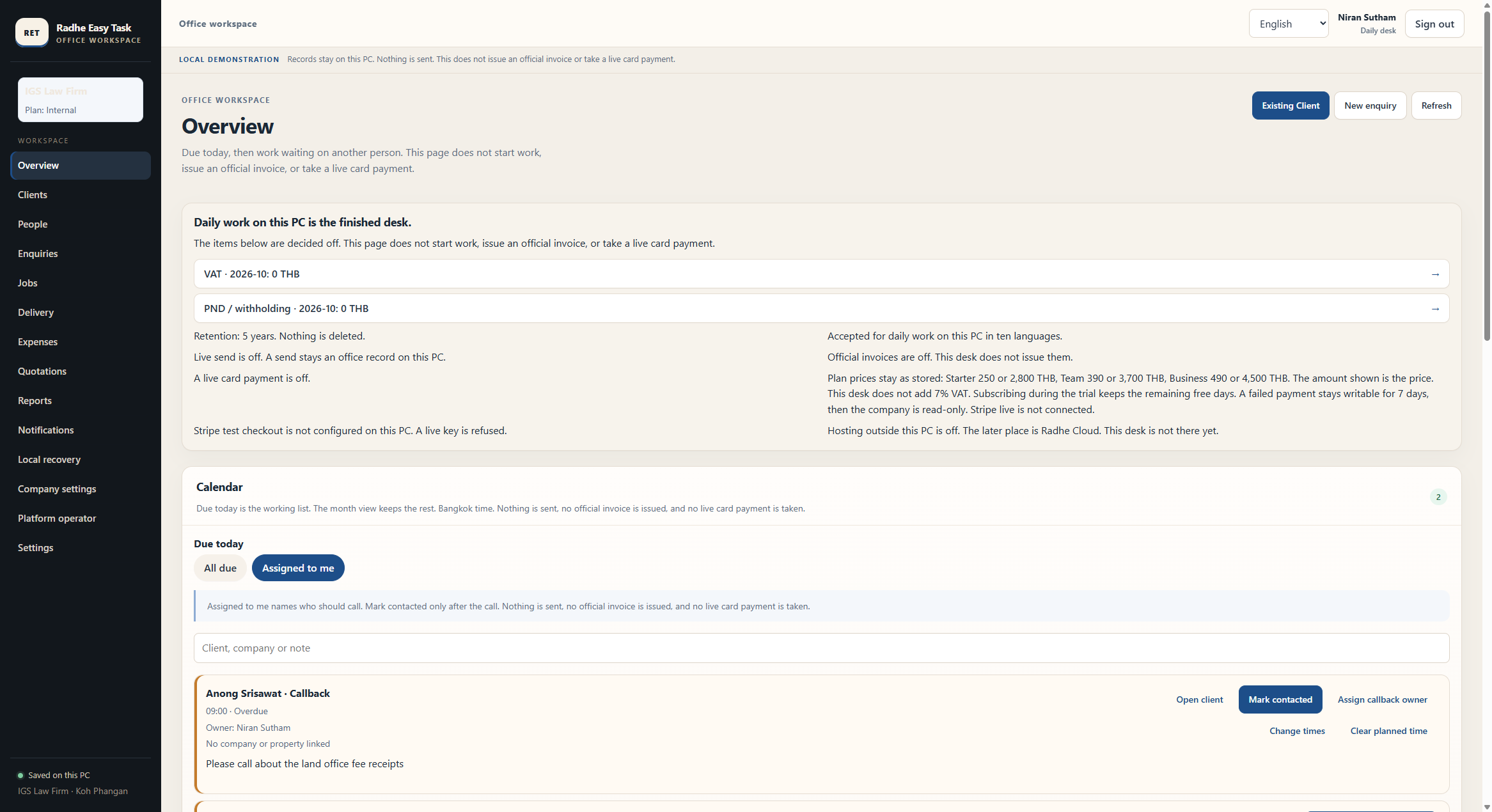Show the Notifications page
1492x812 pixels.
[81, 430]
